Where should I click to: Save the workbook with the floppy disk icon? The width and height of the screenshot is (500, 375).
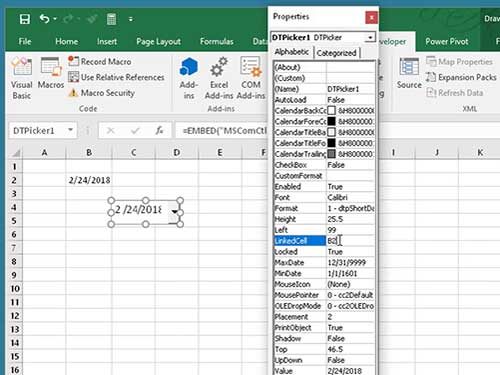[25, 19]
